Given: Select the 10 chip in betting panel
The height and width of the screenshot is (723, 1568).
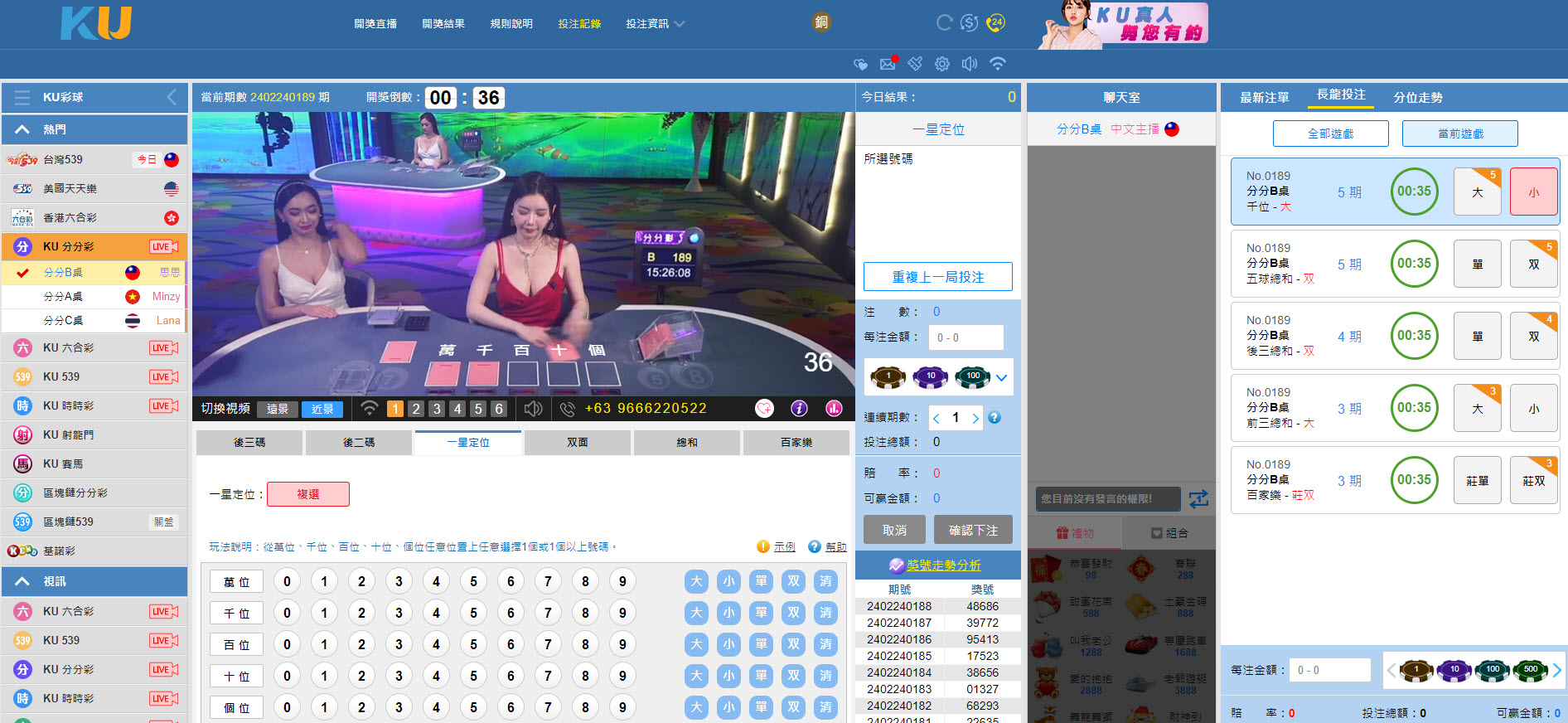Looking at the screenshot, I should [930, 377].
